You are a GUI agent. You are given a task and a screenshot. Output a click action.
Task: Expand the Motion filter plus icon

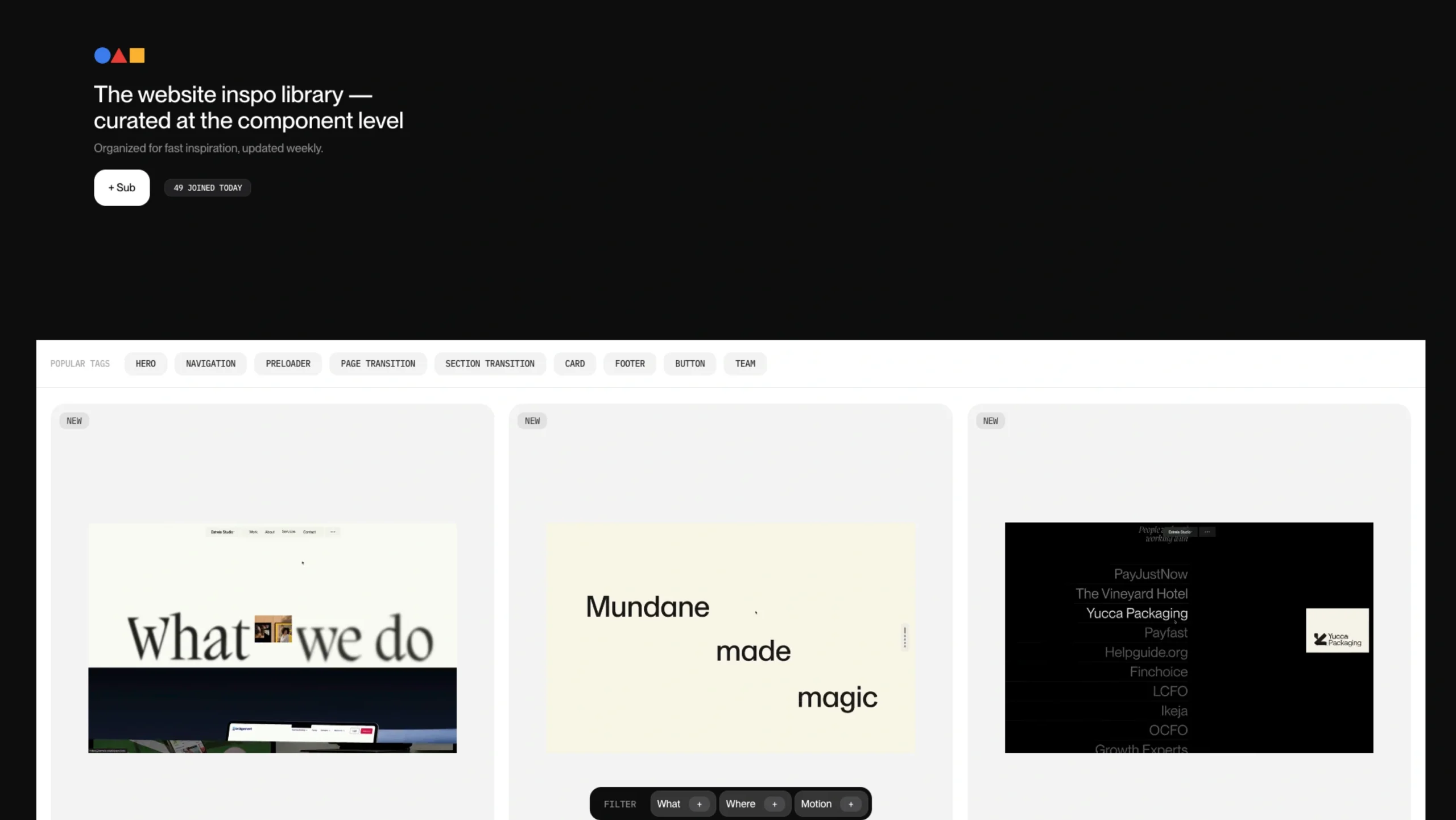[x=851, y=804]
